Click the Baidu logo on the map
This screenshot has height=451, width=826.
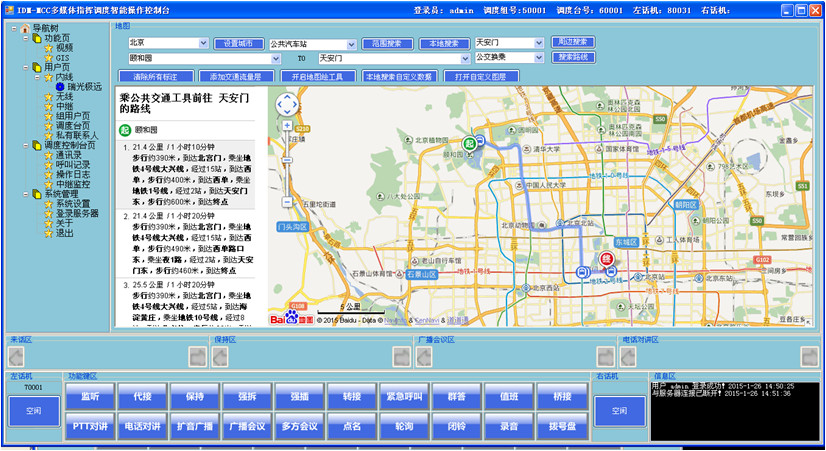pyautogui.click(x=286, y=319)
